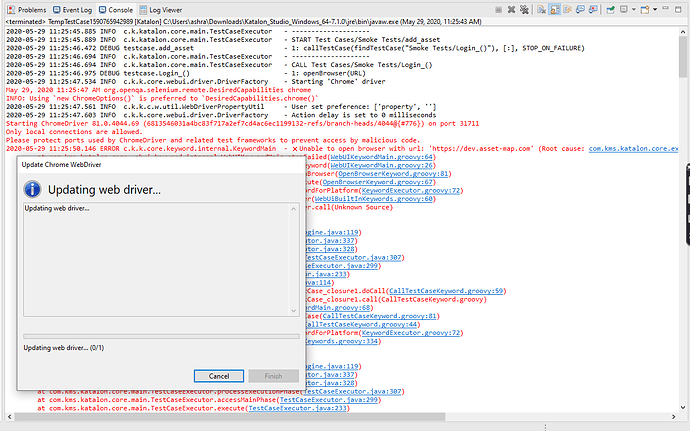Open TestCaseExecutor.java:299 link in accessMainPhase line
This screenshot has width=690, height=431.
(x=329, y=400)
